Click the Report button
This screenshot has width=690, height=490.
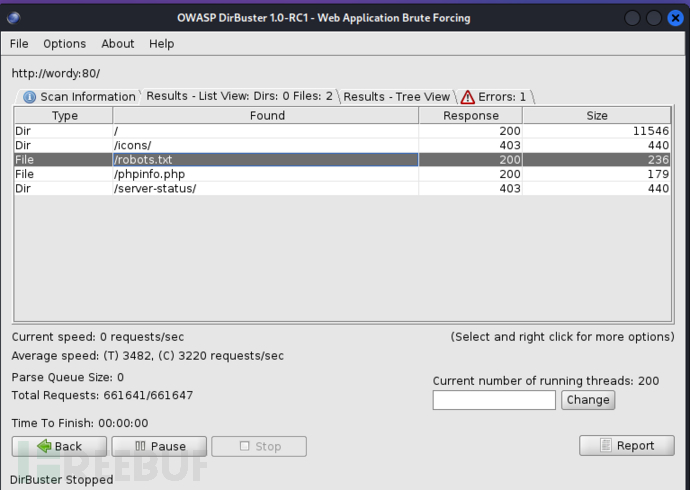pos(626,446)
